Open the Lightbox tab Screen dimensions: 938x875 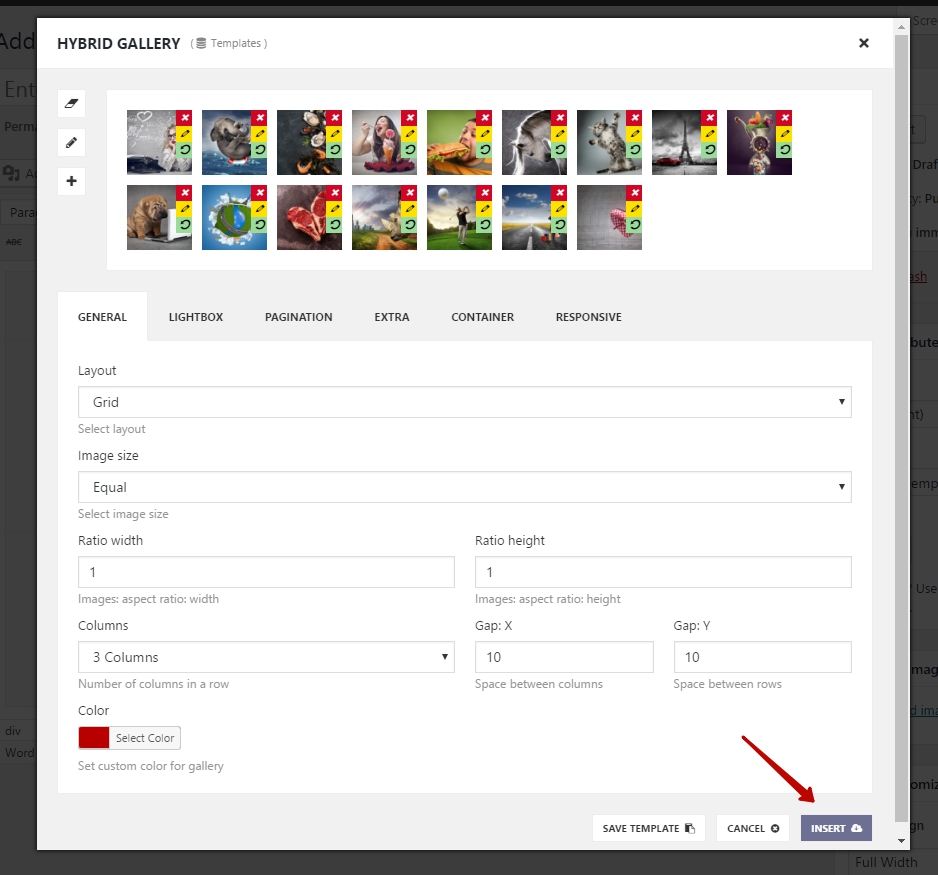(x=196, y=317)
